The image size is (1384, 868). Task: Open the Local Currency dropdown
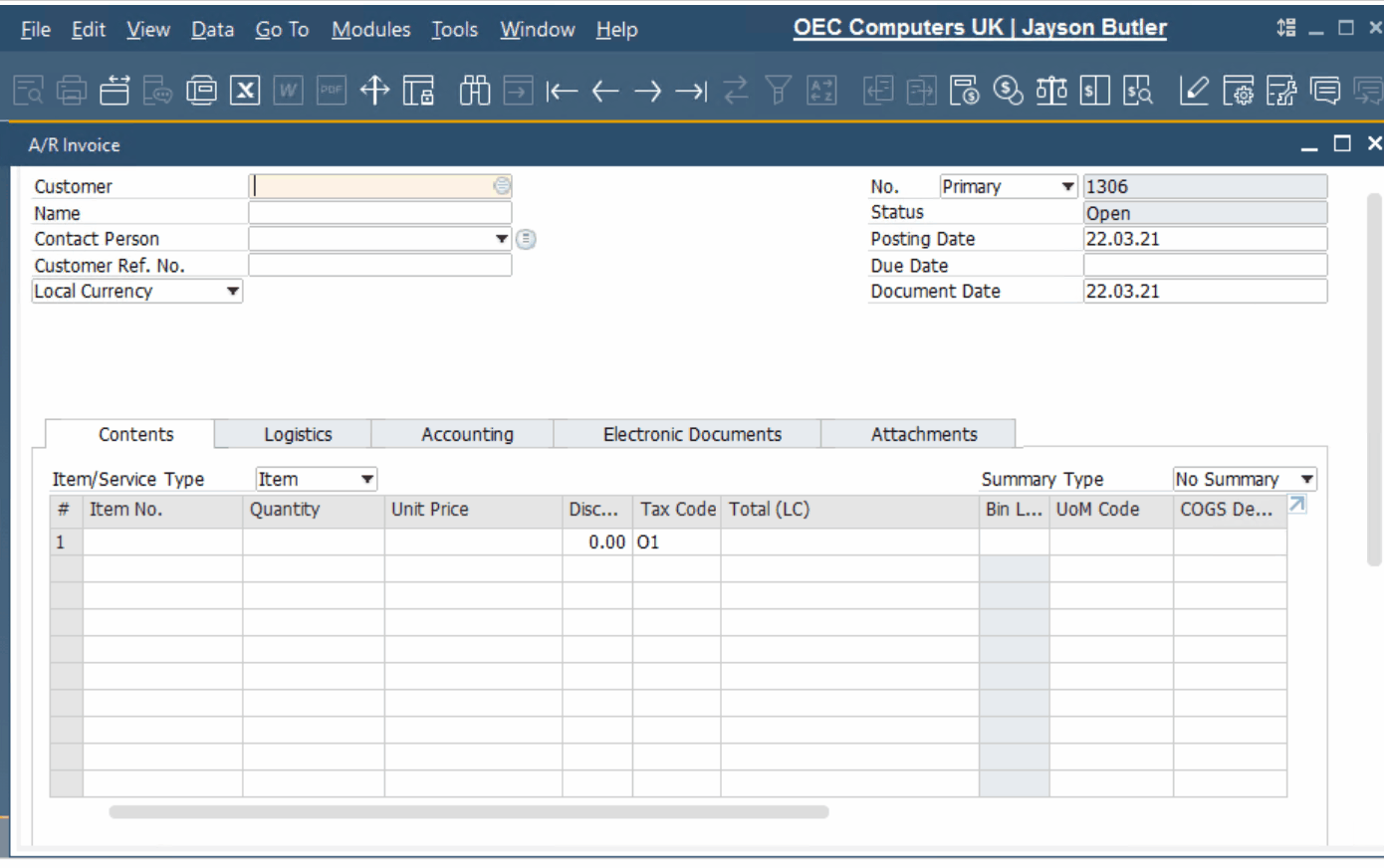pos(231,291)
